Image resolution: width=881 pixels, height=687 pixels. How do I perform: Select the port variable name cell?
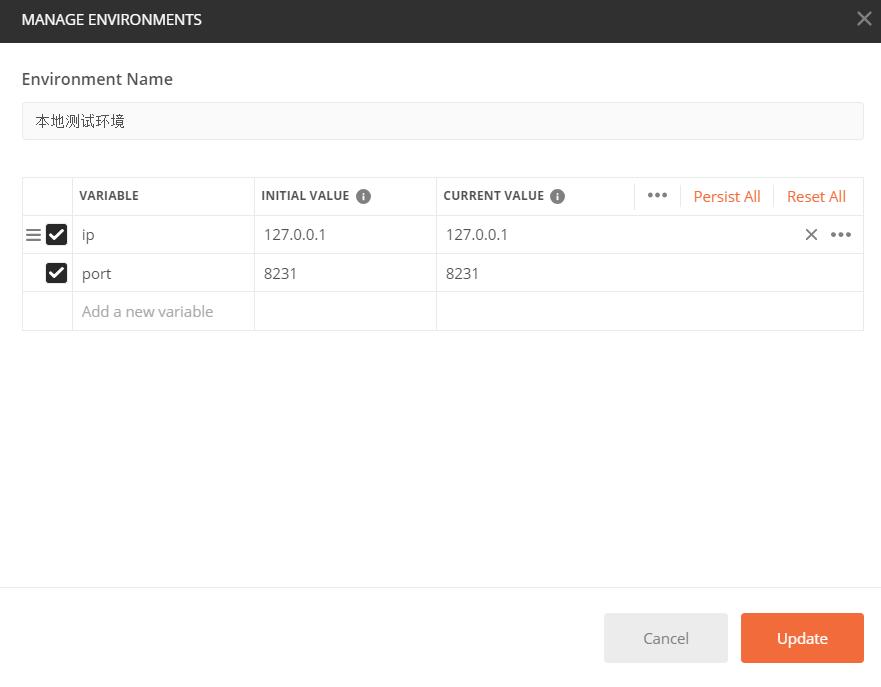point(164,273)
